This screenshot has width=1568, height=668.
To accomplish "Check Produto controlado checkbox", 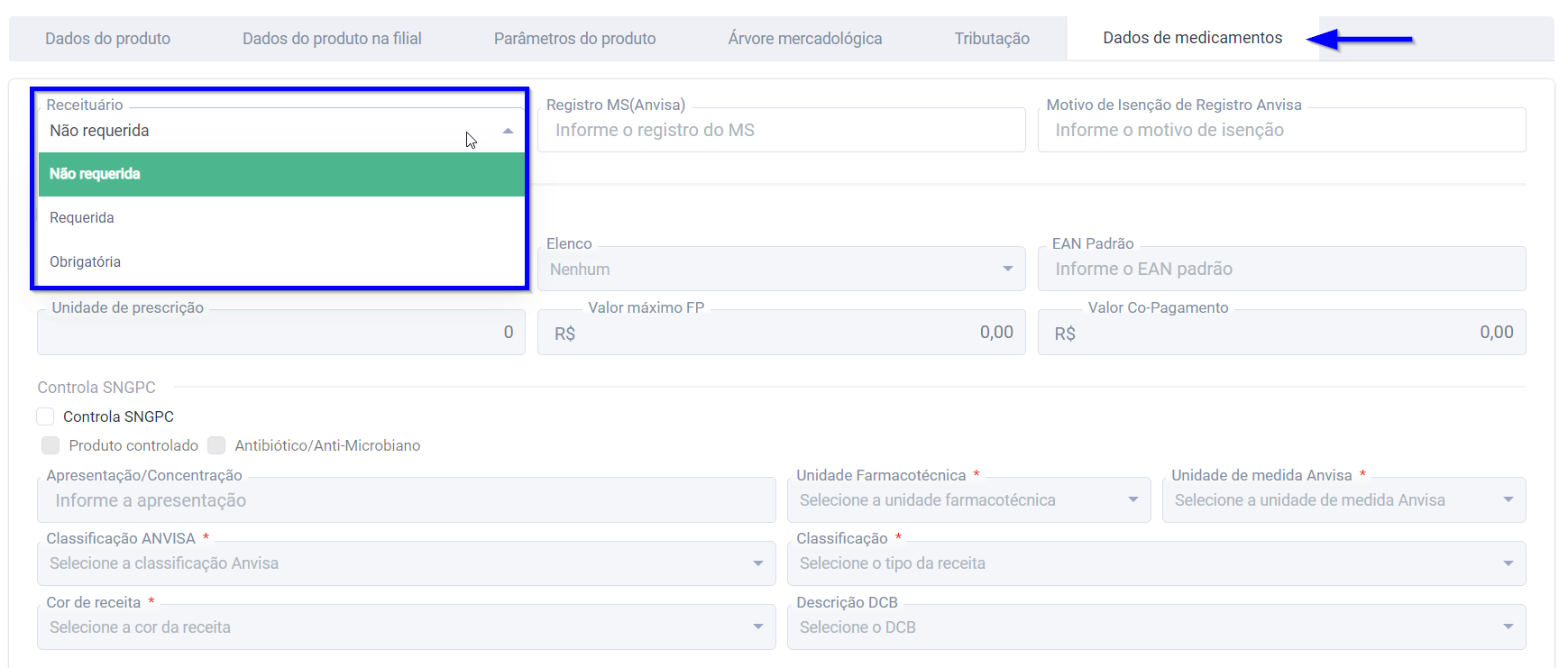I will pos(50,445).
